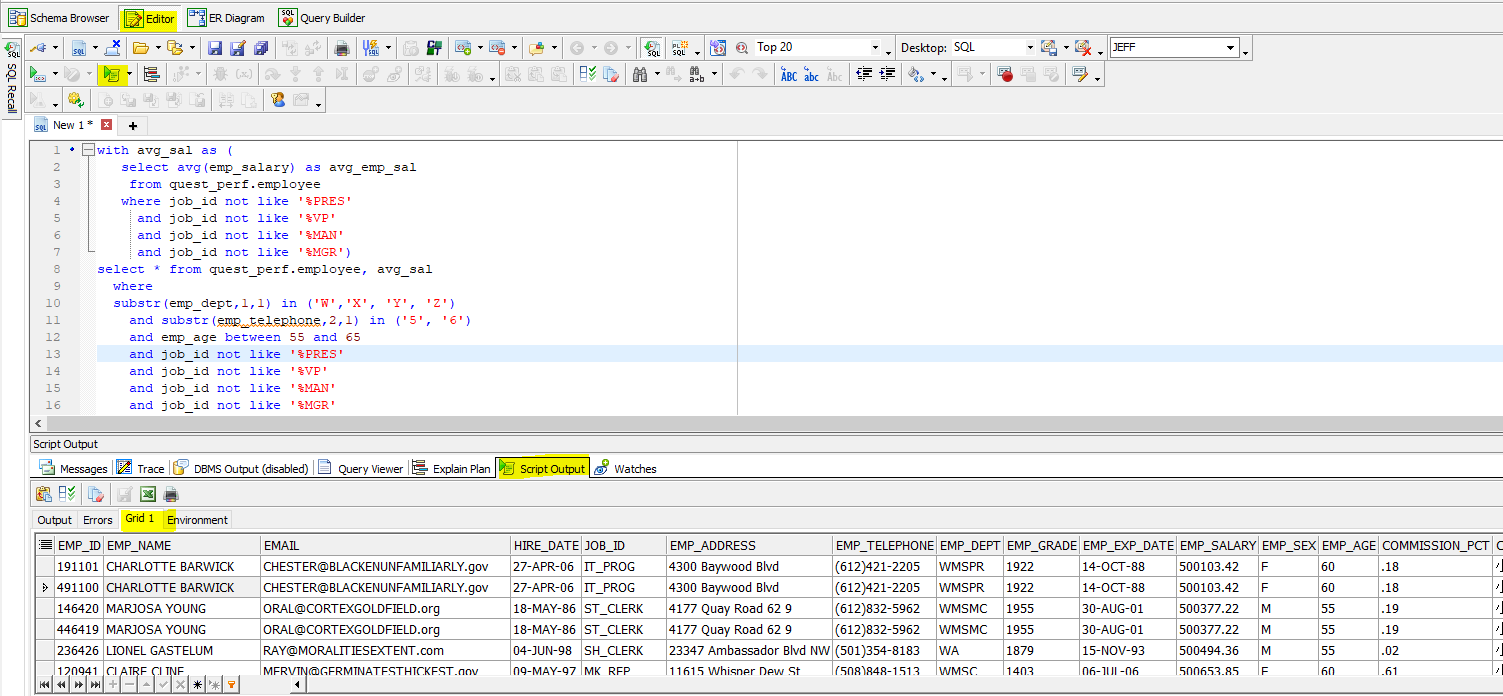Expand the execute statement dropdown arrow
1503x696 pixels.
coord(54,74)
